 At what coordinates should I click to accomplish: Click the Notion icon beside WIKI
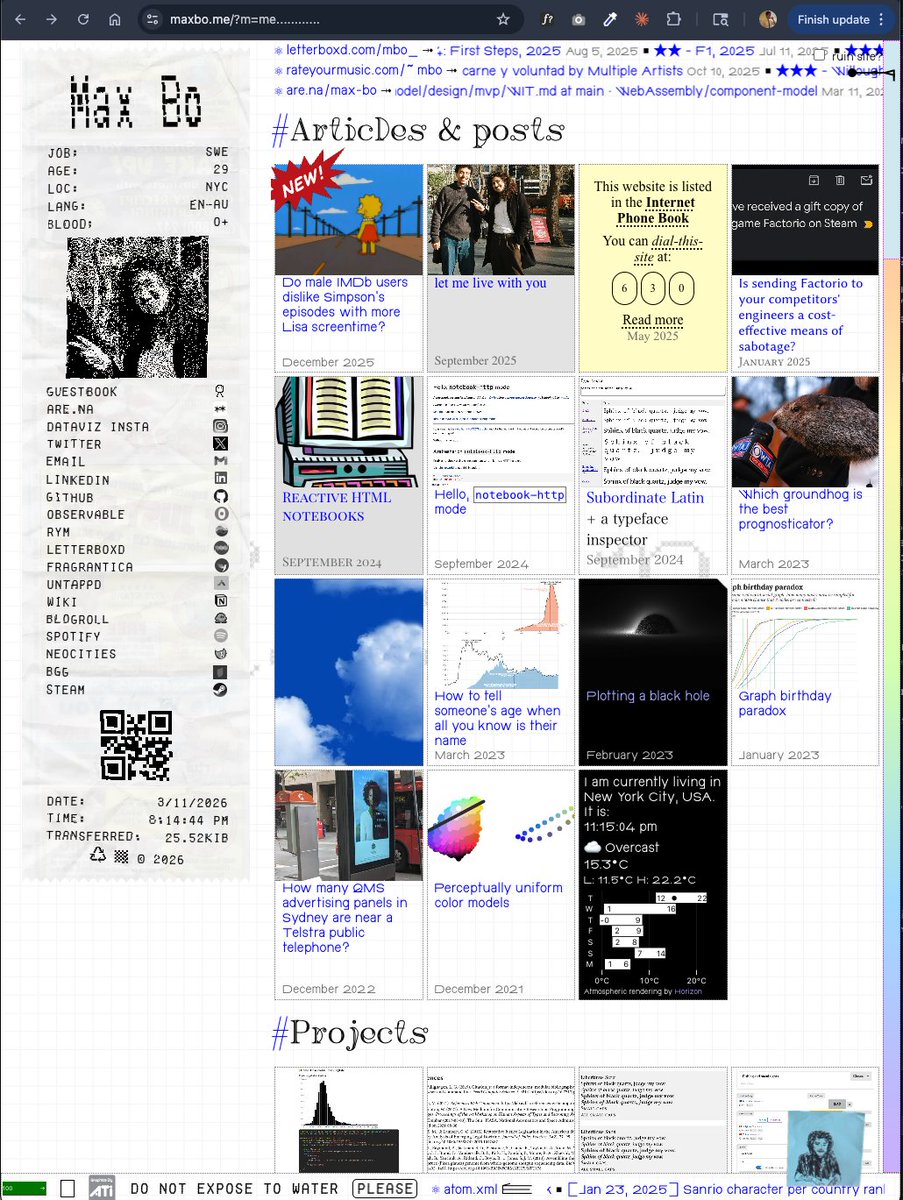pyautogui.click(x=220, y=601)
